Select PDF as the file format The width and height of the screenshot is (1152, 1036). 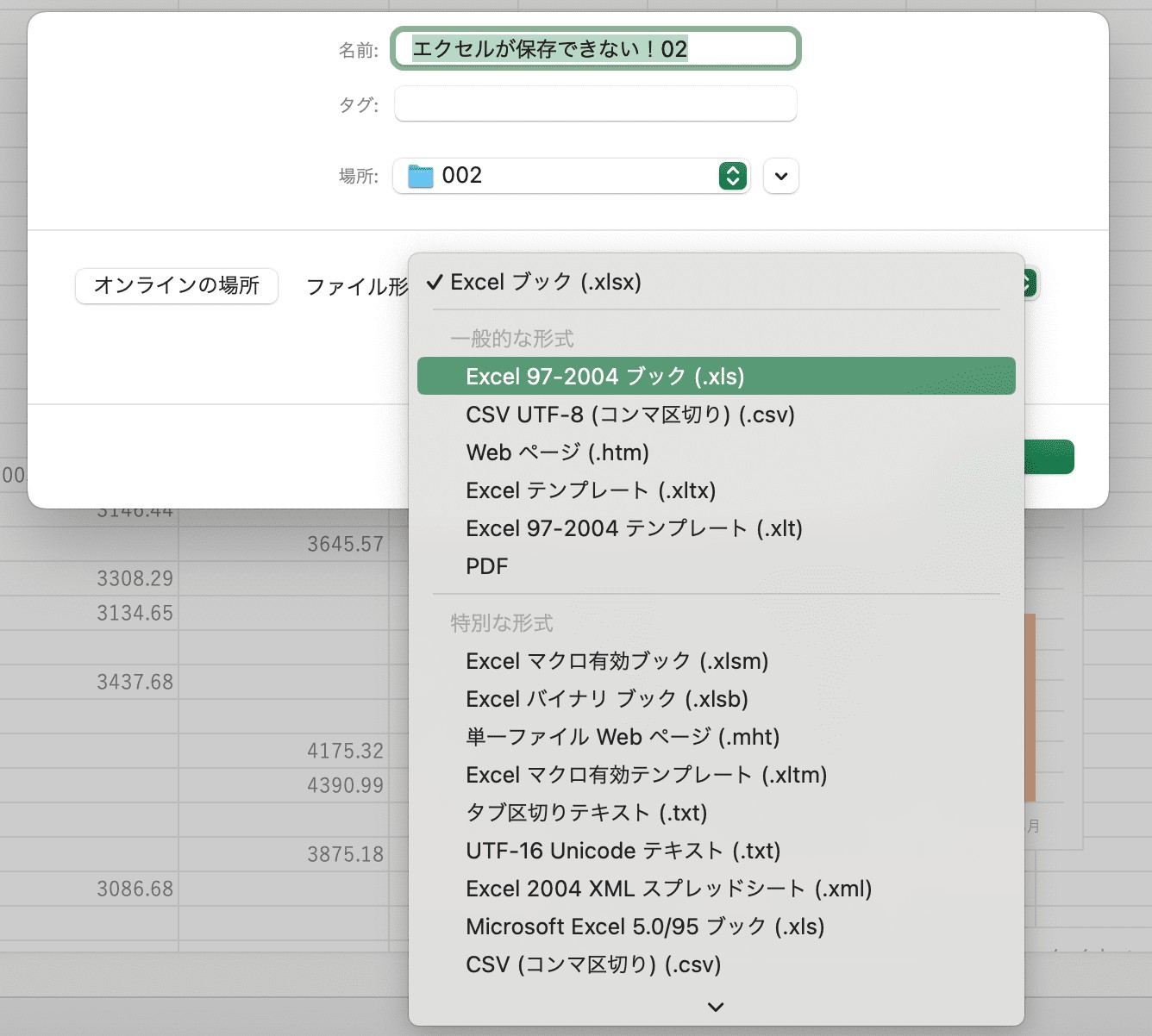pyautogui.click(x=716, y=566)
